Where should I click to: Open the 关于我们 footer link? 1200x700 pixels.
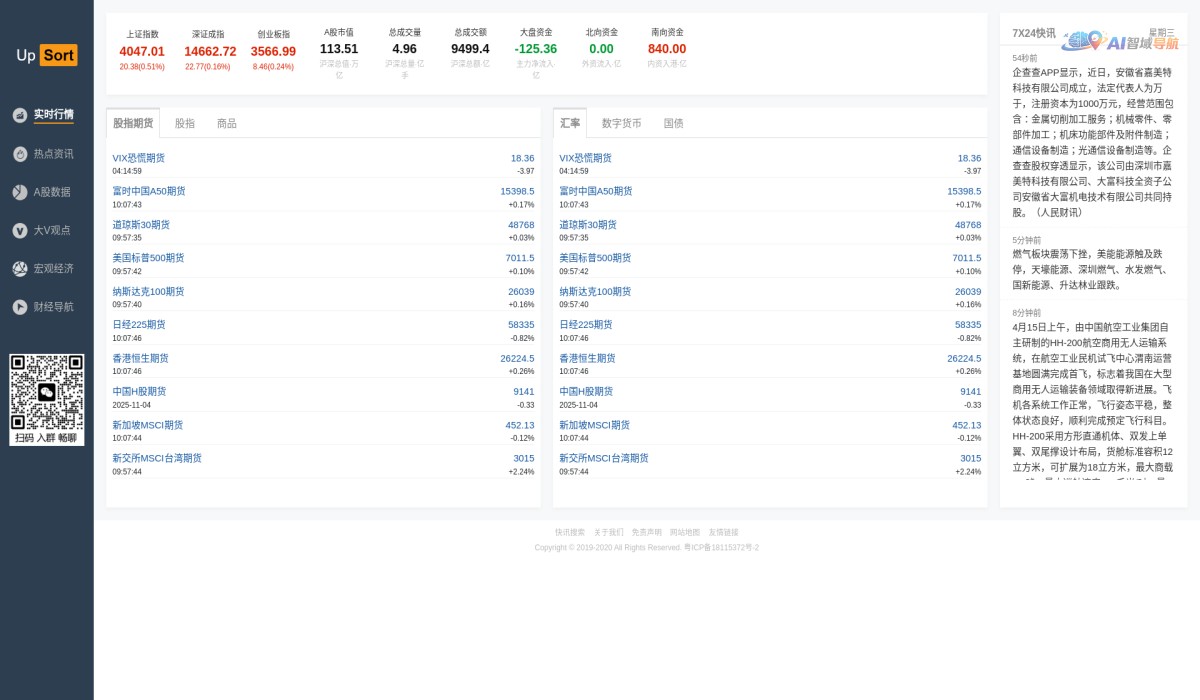coord(608,532)
